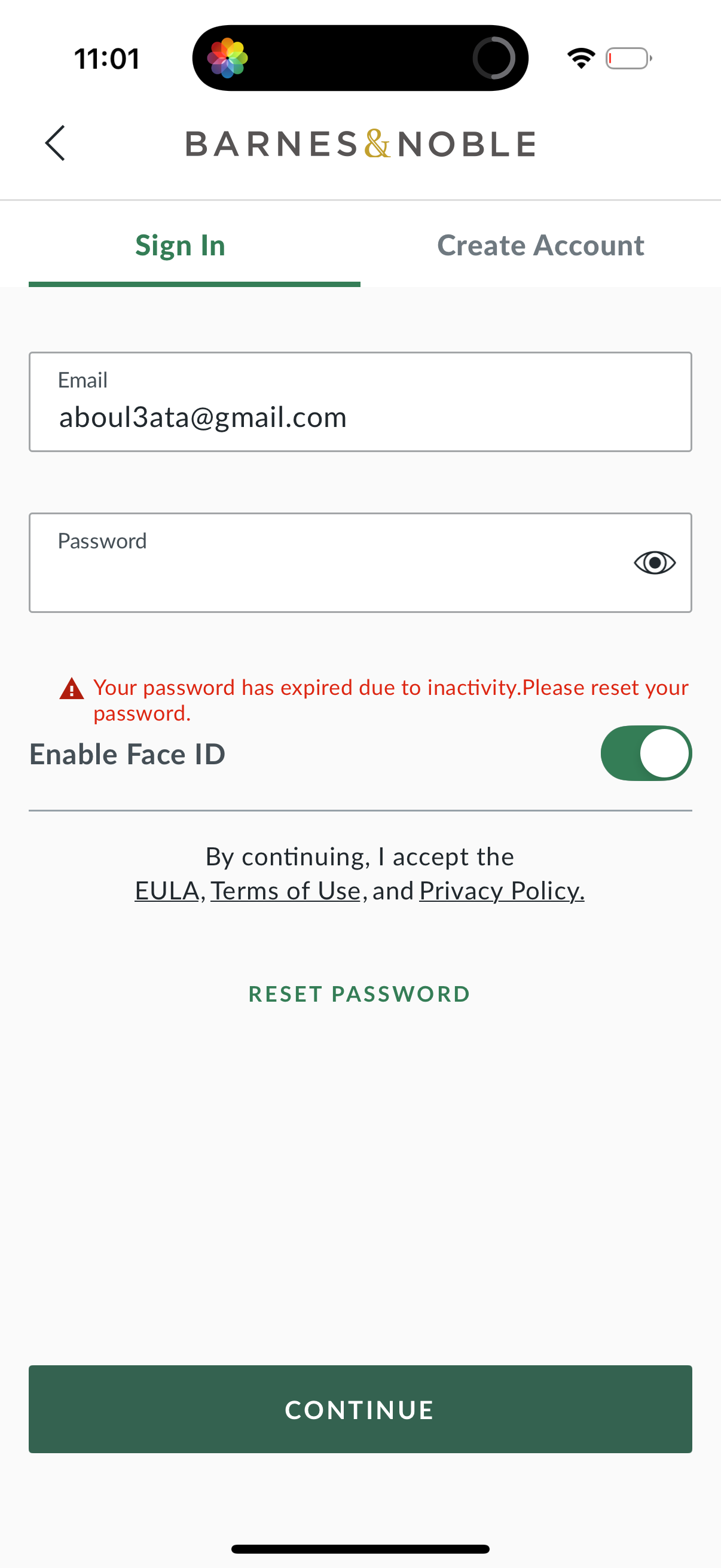Open the Terms of Use link

285,891
